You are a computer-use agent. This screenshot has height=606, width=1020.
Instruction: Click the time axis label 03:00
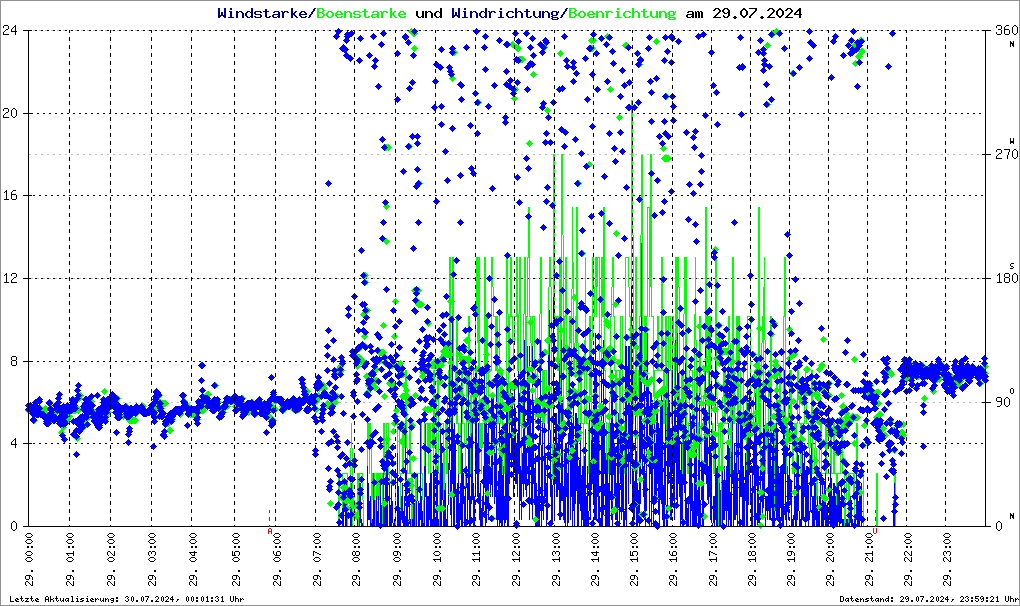click(x=152, y=559)
